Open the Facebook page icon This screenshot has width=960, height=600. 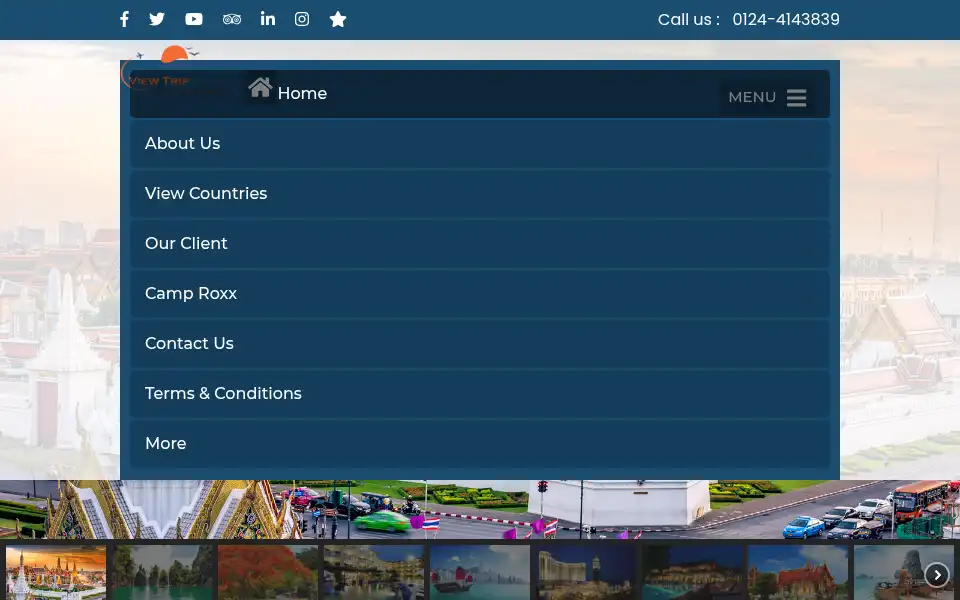pos(124,20)
